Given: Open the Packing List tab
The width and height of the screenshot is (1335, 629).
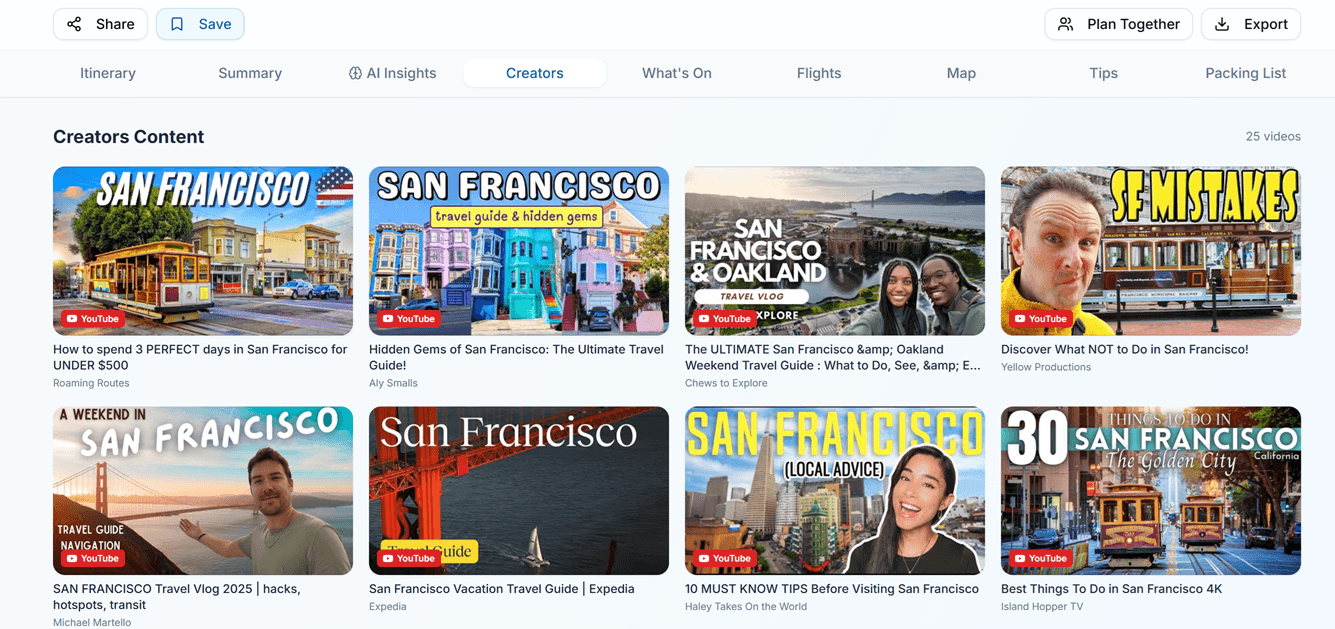Looking at the screenshot, I should click(1245, 72).
